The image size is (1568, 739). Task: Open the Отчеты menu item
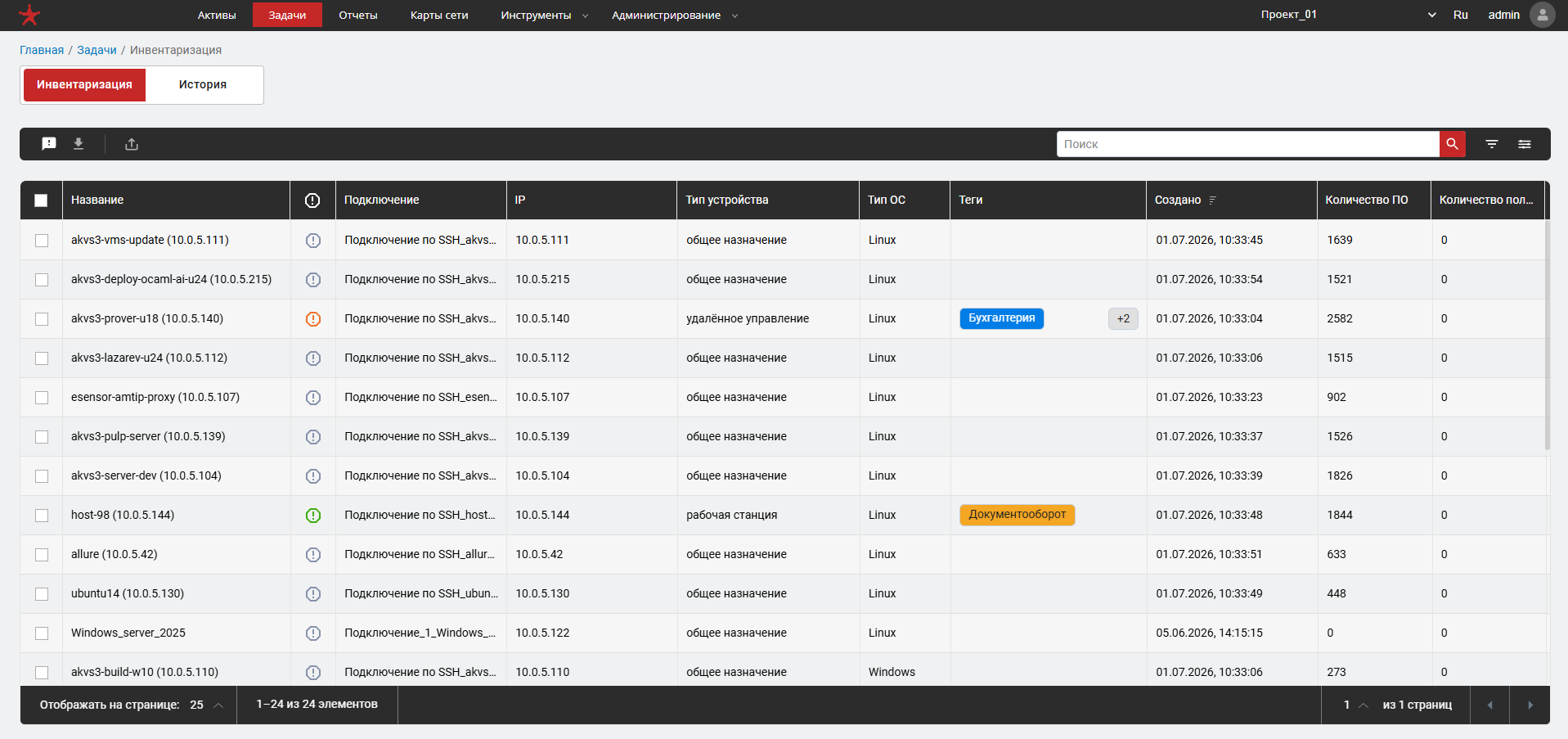(358, 16)
